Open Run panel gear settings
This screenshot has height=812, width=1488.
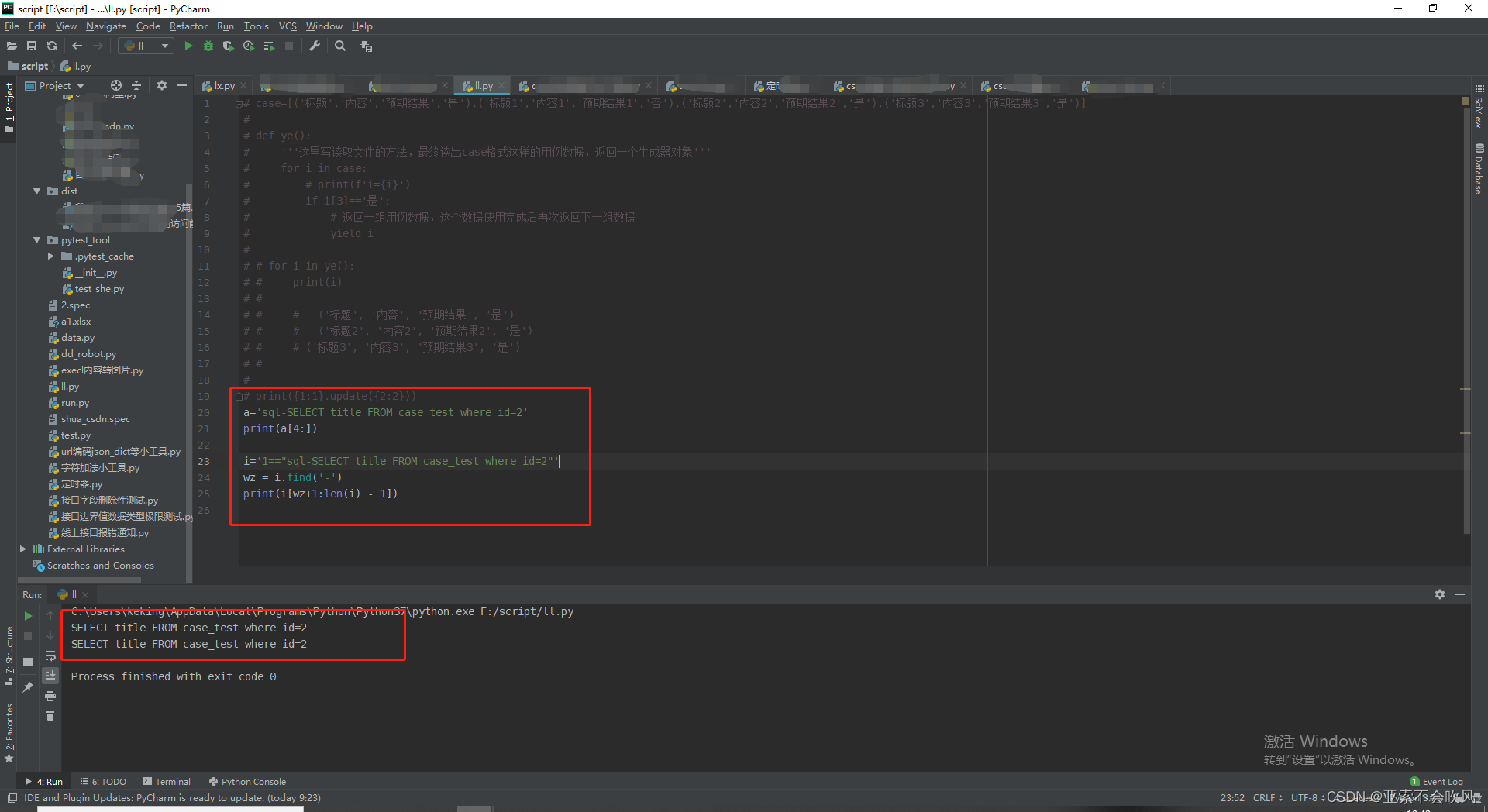1440,594
